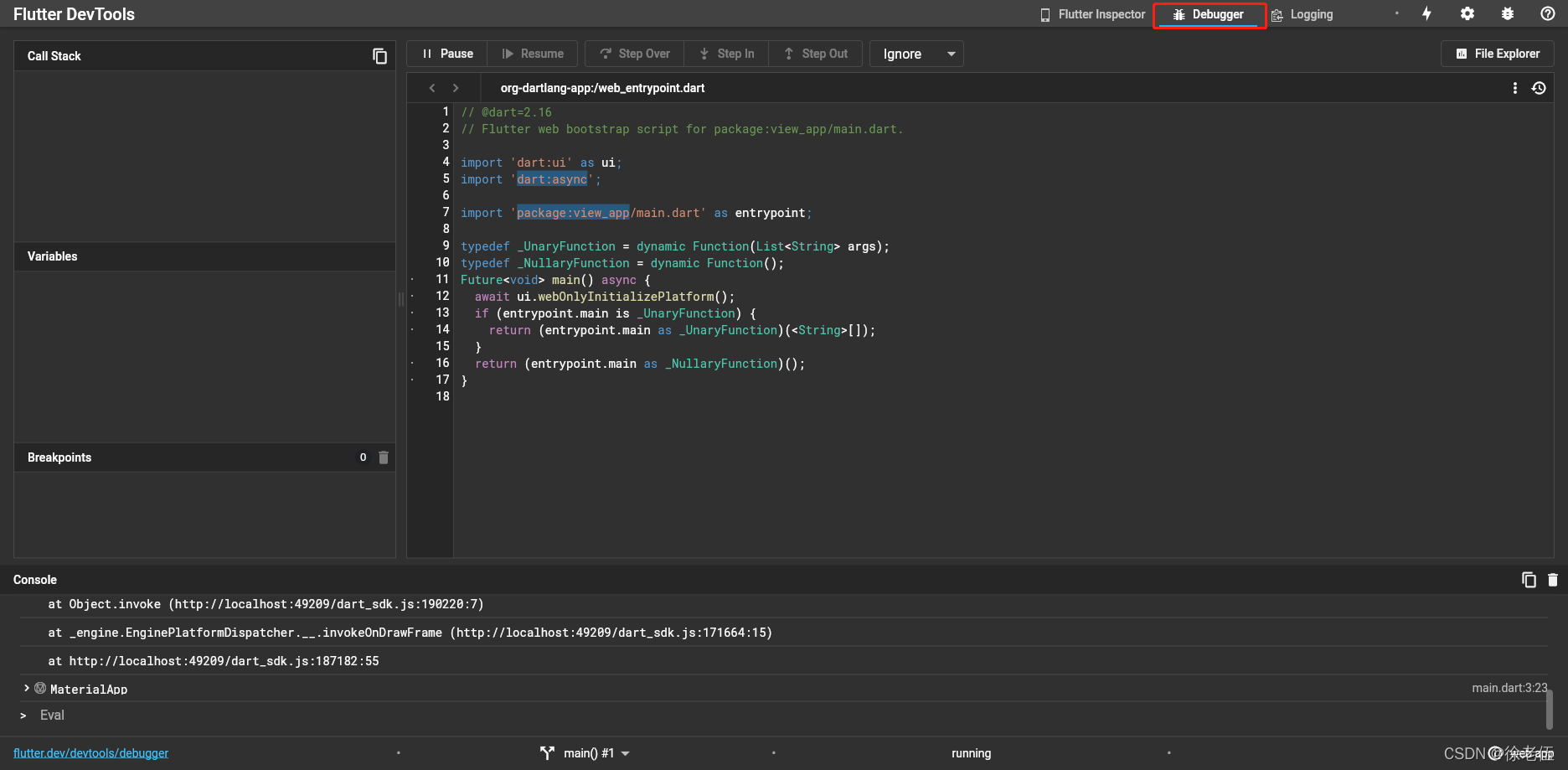Switch to the Flutter Inspector tab
The width and height of the screenshot is (1568, 770).
coord(1092,14)
